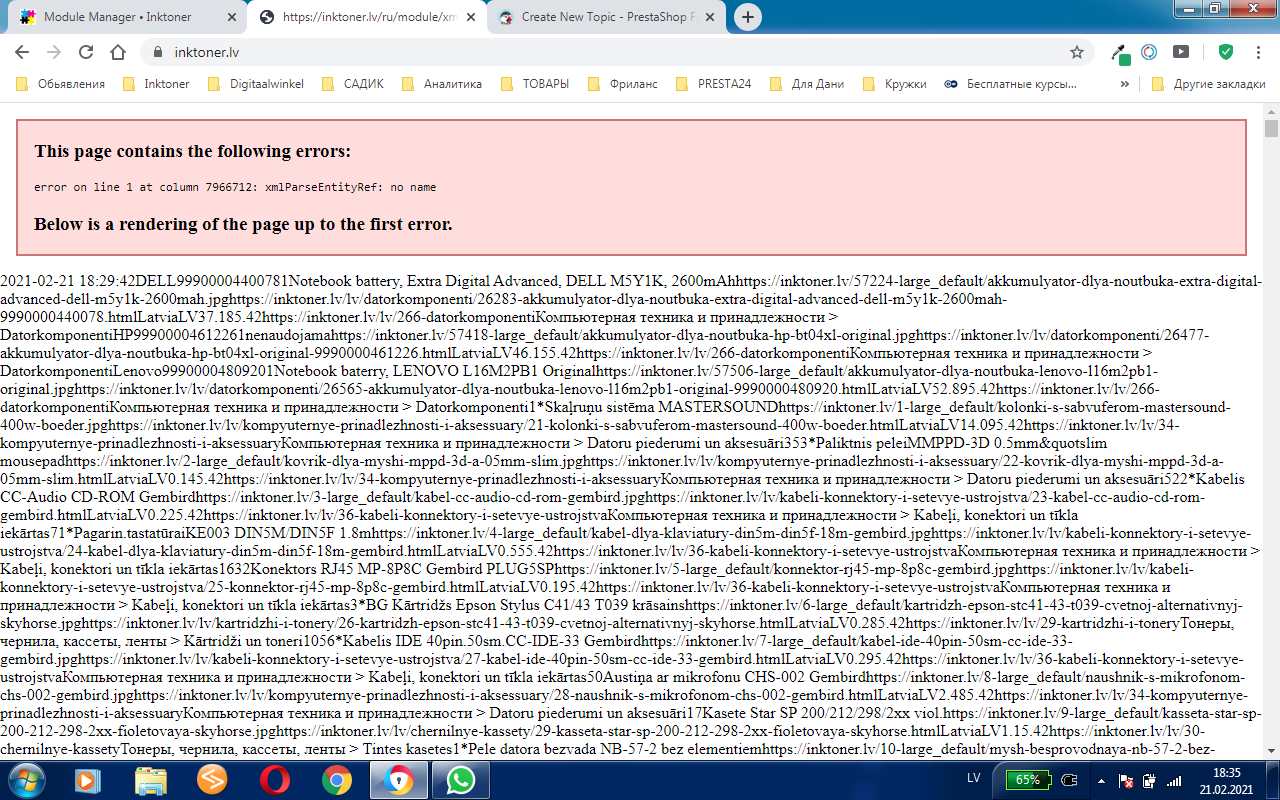Open the Inktoner bookmarks folder
Viewport: 1280px width, 800px height.
tap(156, 84)
